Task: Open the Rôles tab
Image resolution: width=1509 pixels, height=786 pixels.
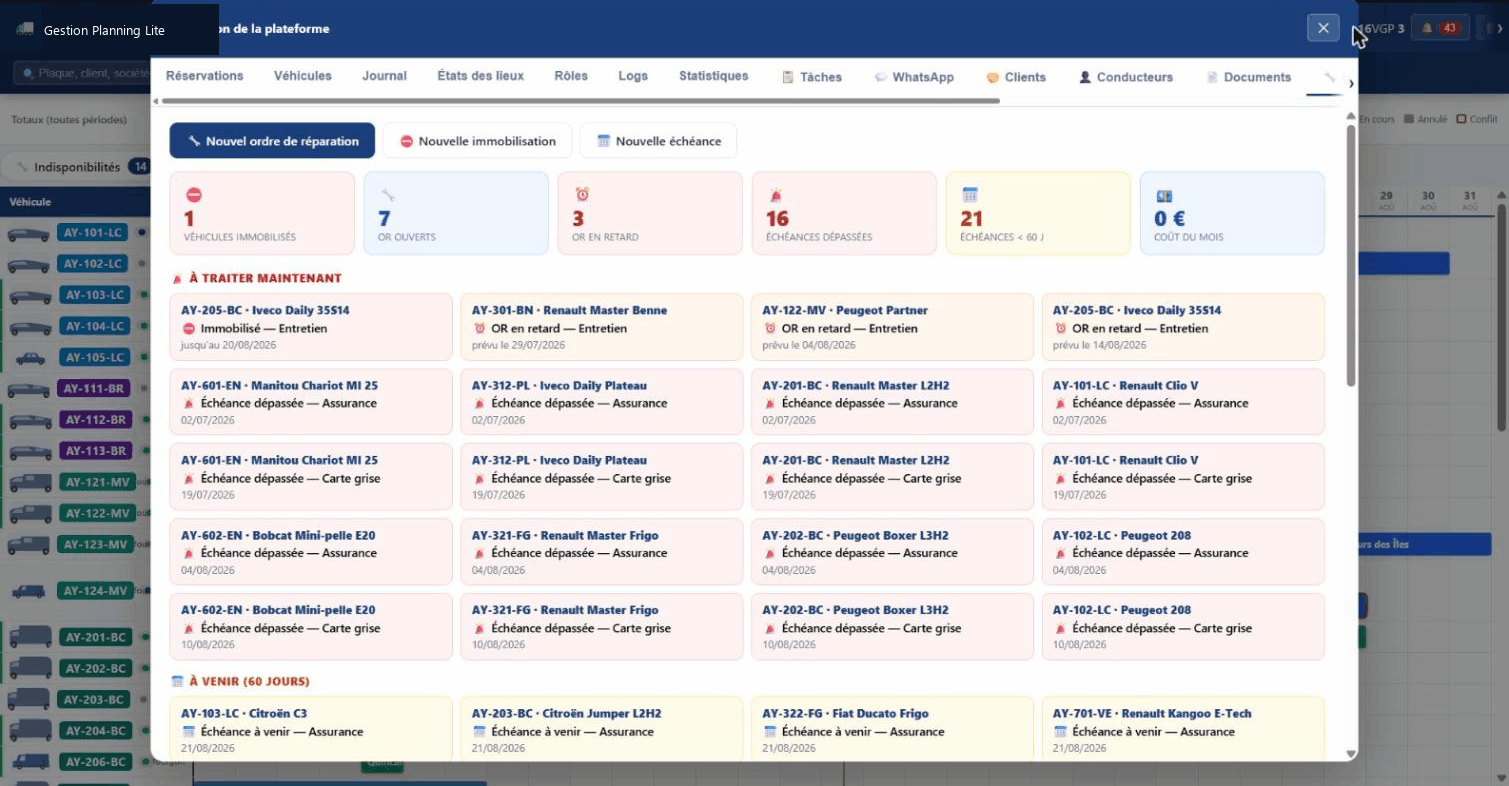Action: (571, 76)
